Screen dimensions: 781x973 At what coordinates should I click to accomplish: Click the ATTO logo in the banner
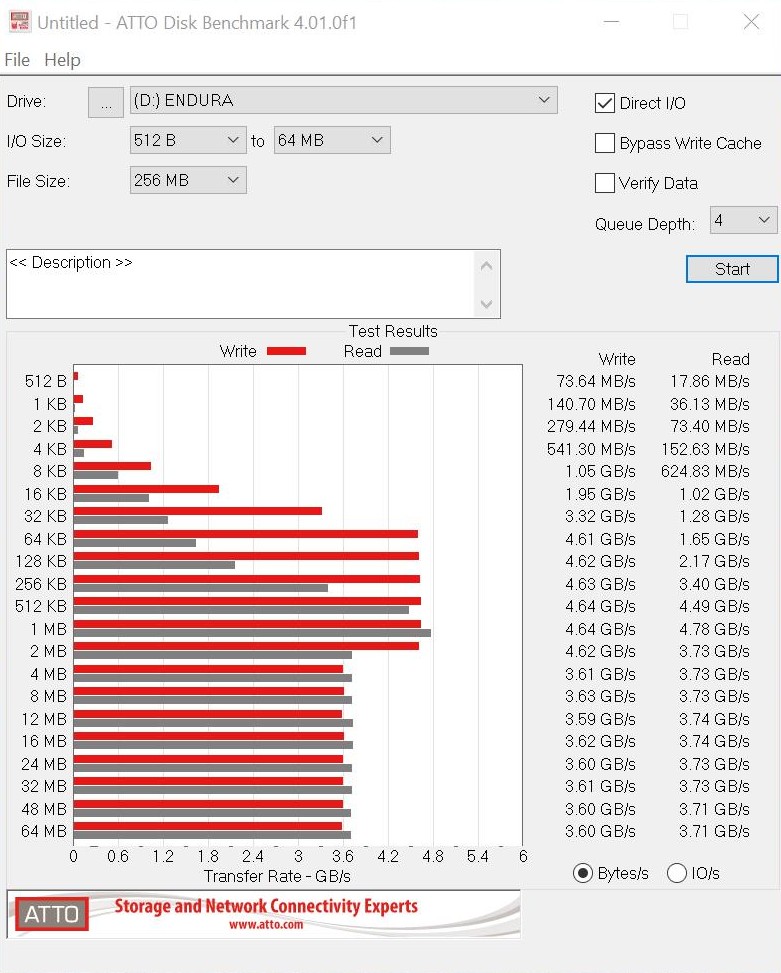pyautogui.click(x=51, y=913)
